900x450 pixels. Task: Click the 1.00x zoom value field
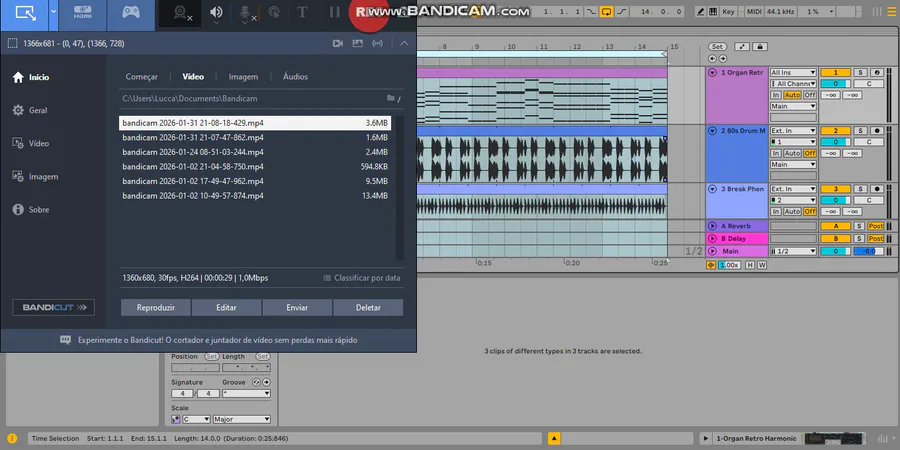point(729,265)
